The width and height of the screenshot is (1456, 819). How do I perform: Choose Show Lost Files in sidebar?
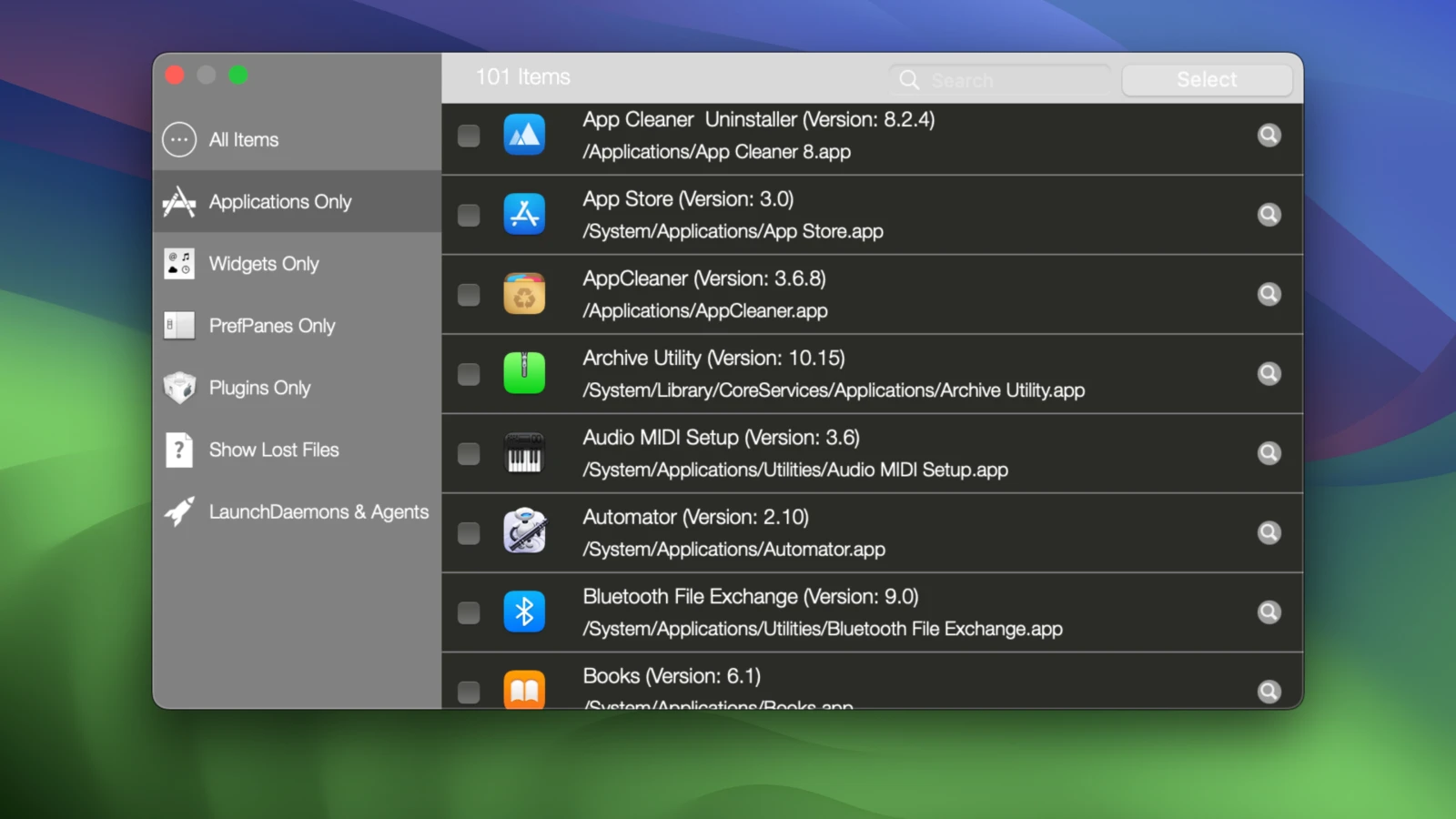(273, 450)
